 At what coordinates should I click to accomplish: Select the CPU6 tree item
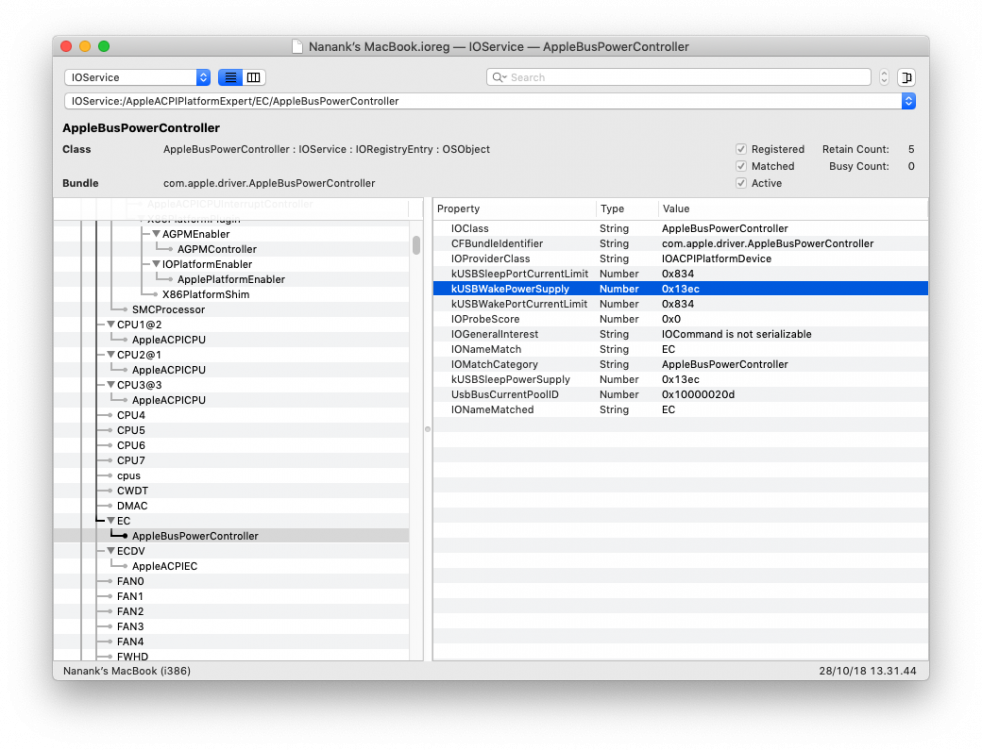tap(131, 445)
